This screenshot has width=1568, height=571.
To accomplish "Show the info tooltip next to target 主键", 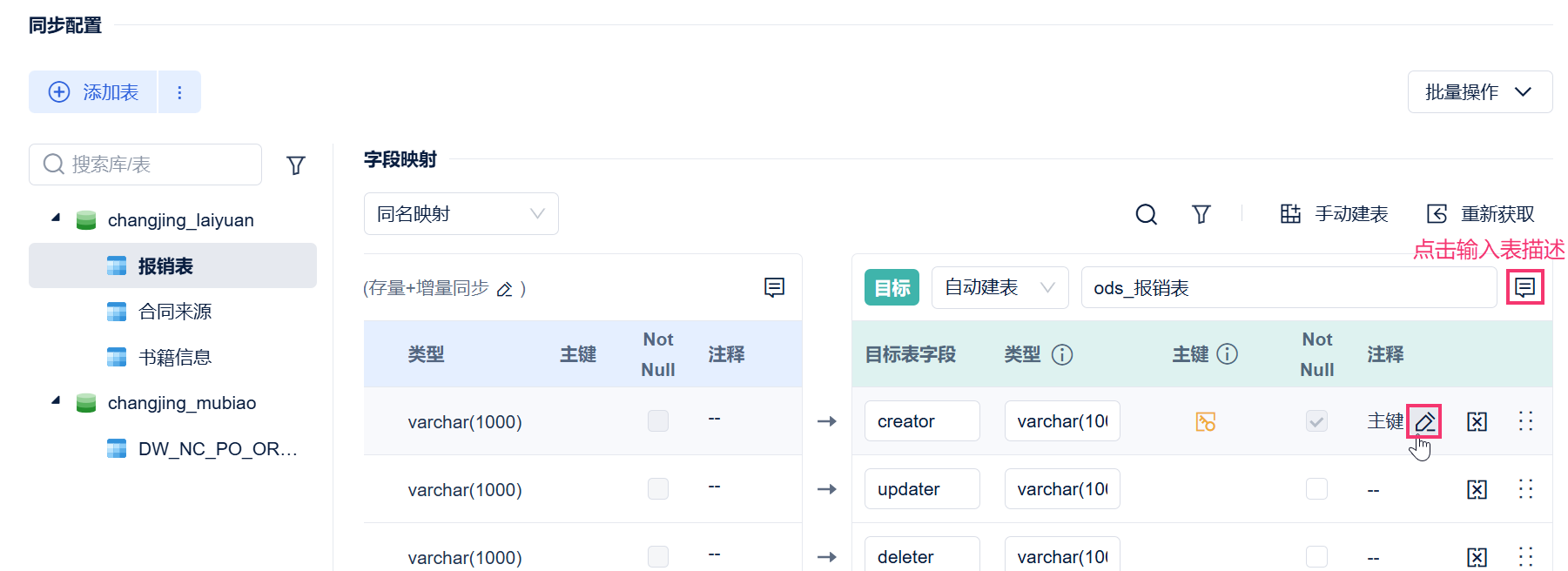I will click(1227, 354).
